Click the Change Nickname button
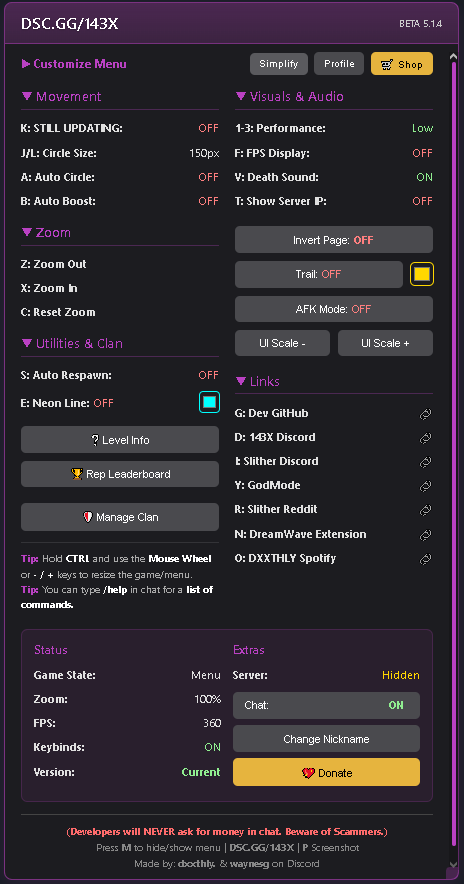 pos(326,739)
